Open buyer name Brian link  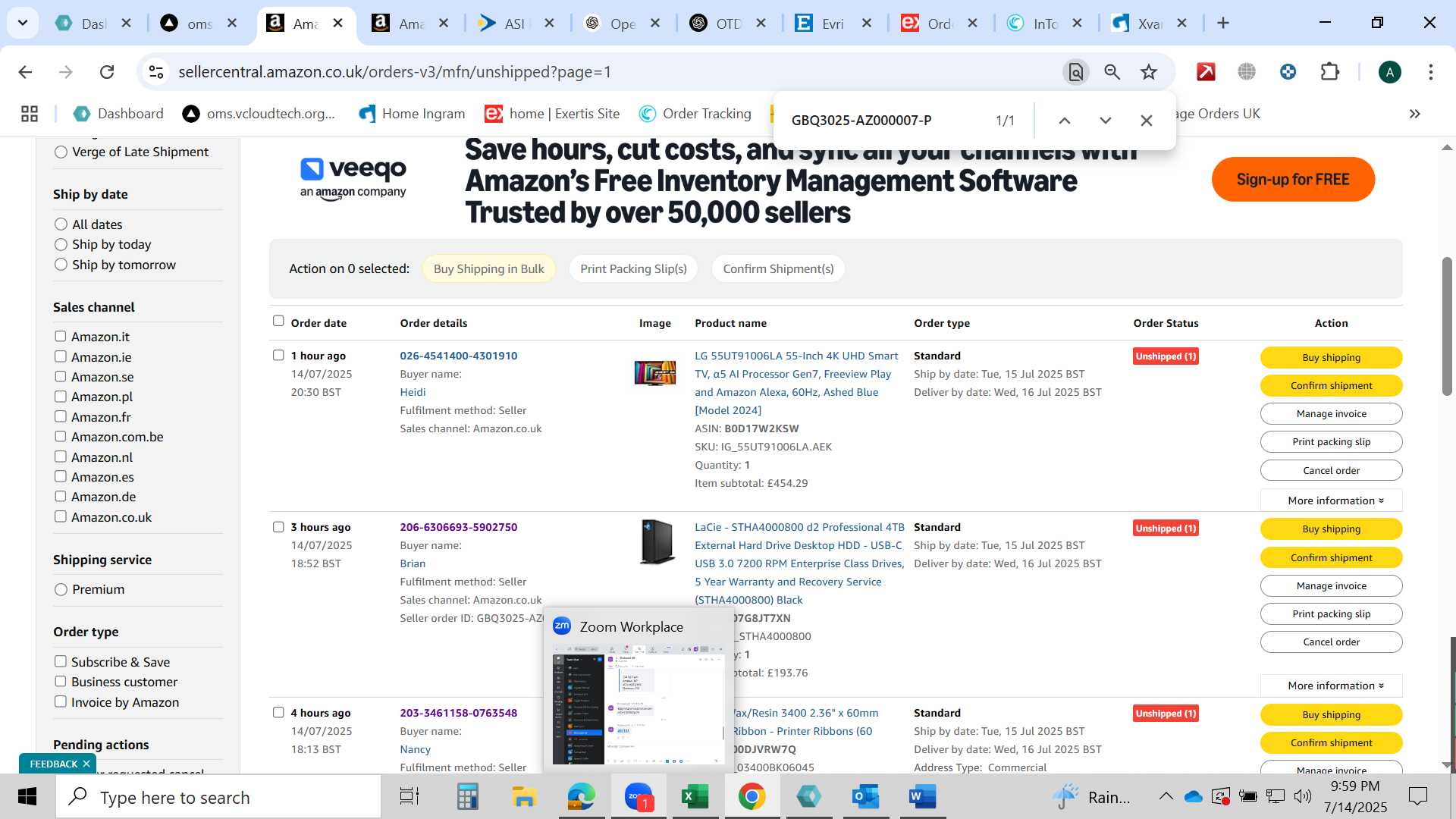click(x=413, y=563)
